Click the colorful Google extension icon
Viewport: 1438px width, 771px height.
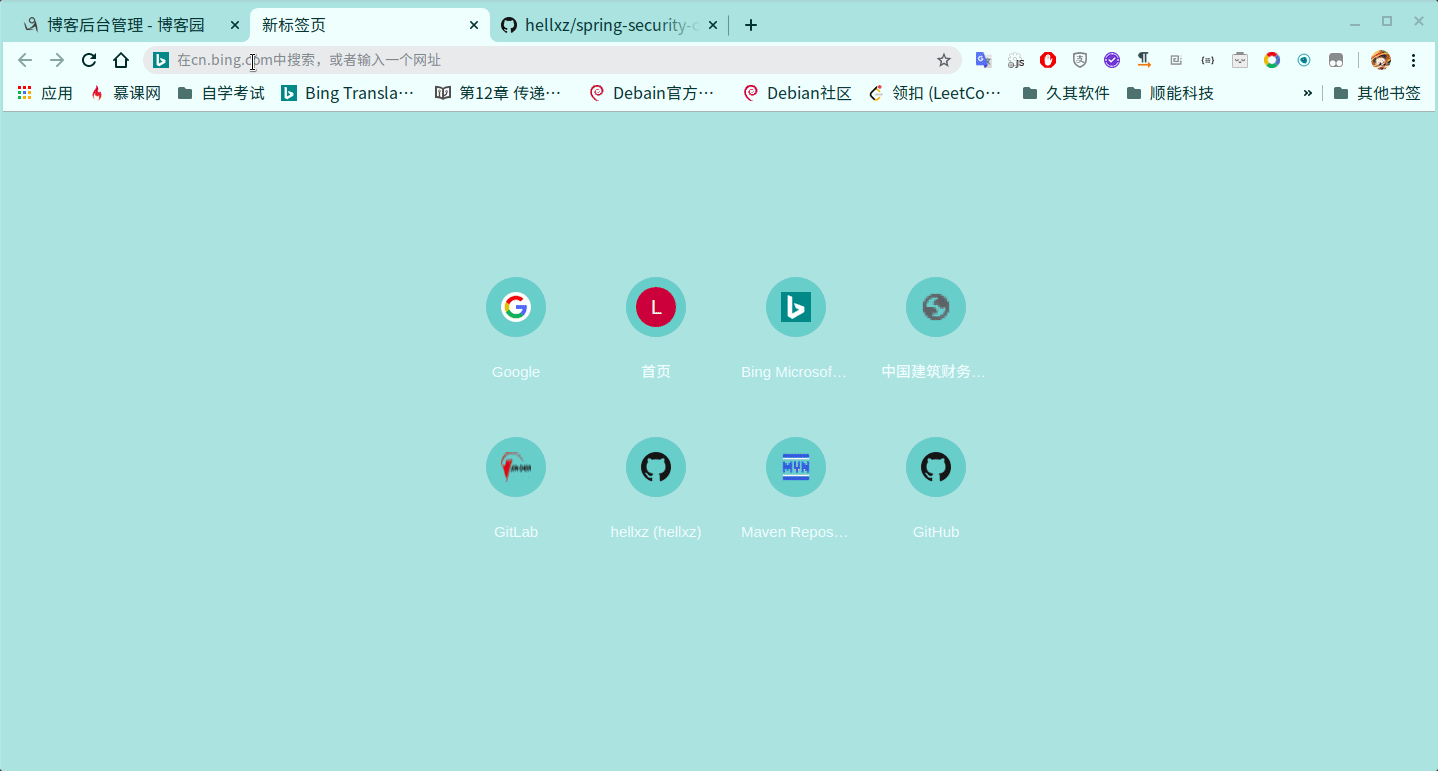pyautogui.click(x=1272, y=60)
